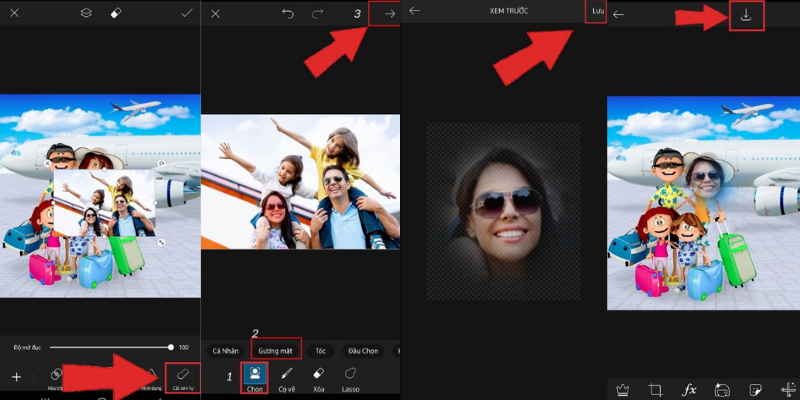Close the add-photo editor with the X
Screen dimensions: 800x400
(14, 13)
